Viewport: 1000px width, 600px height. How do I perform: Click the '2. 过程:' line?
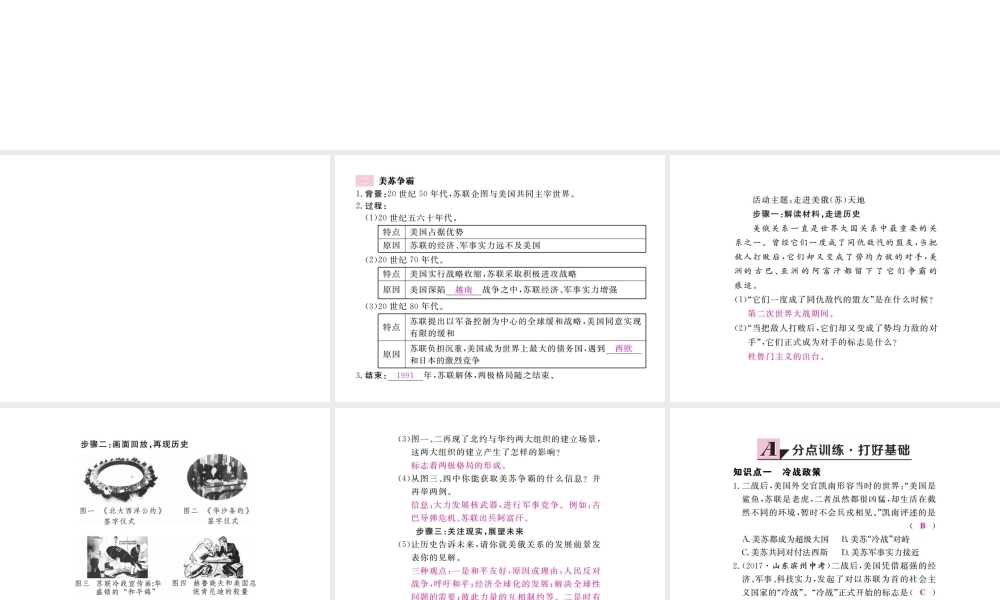371,206
